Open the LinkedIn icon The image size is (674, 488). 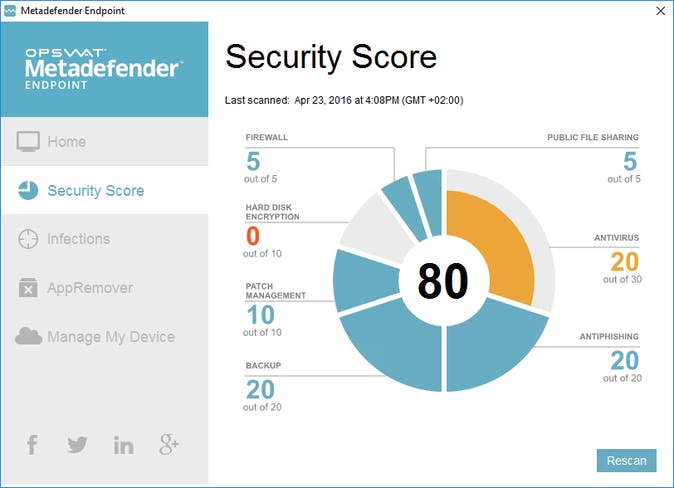click(x=123, y=445)
